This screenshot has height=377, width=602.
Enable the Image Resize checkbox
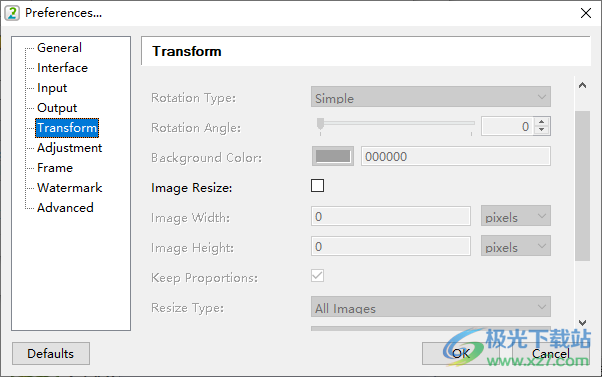(318, 186)
